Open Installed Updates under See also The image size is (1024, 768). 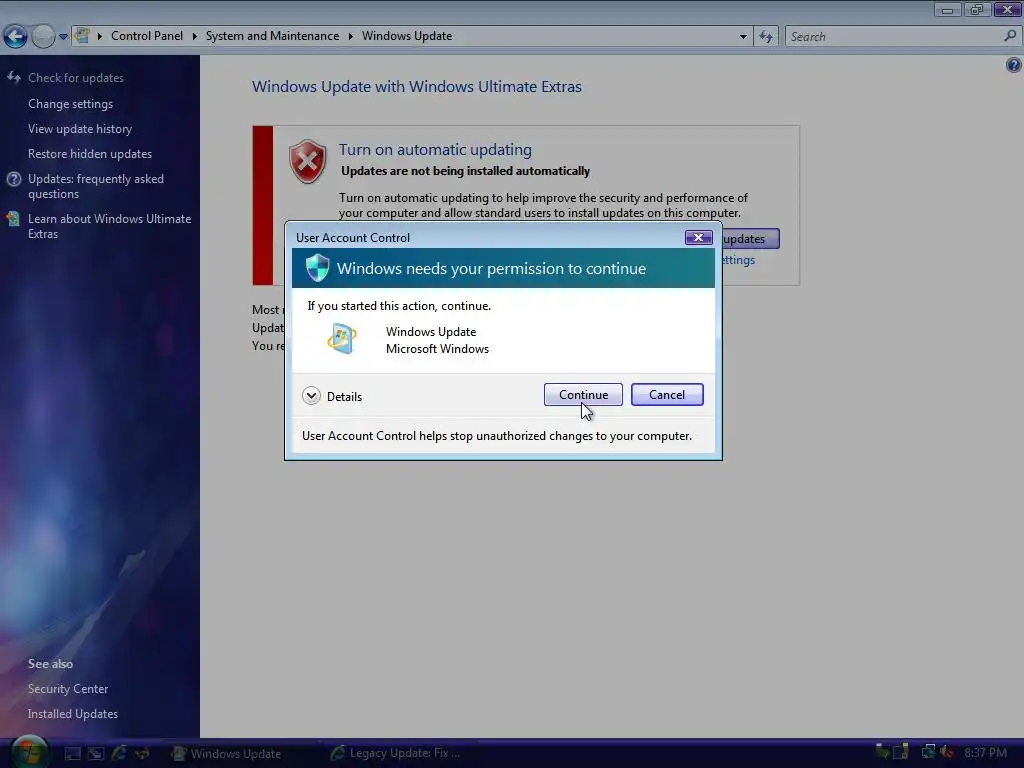pos(72,714)
